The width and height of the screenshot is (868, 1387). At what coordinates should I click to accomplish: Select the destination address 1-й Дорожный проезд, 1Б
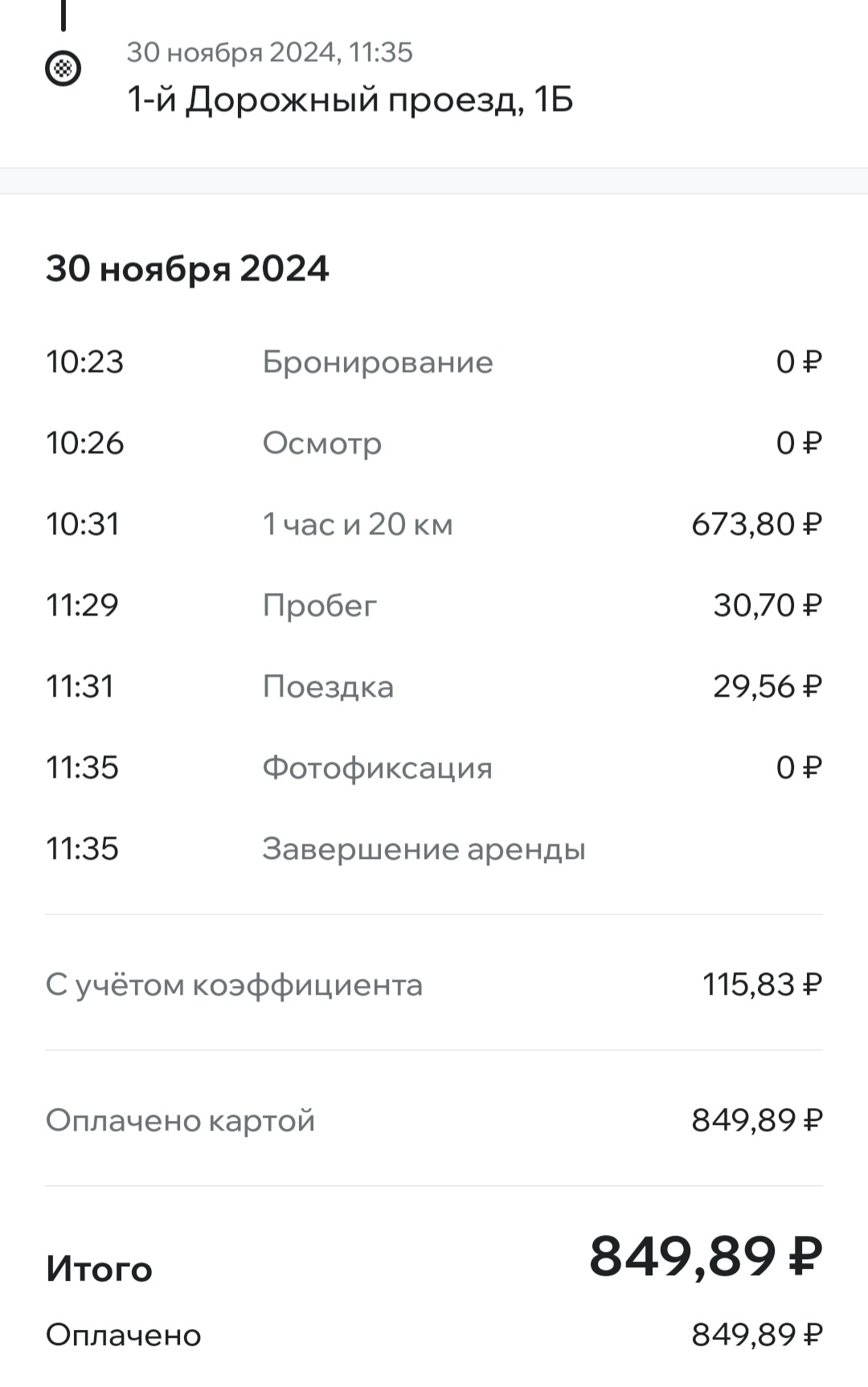pos(350,100)
